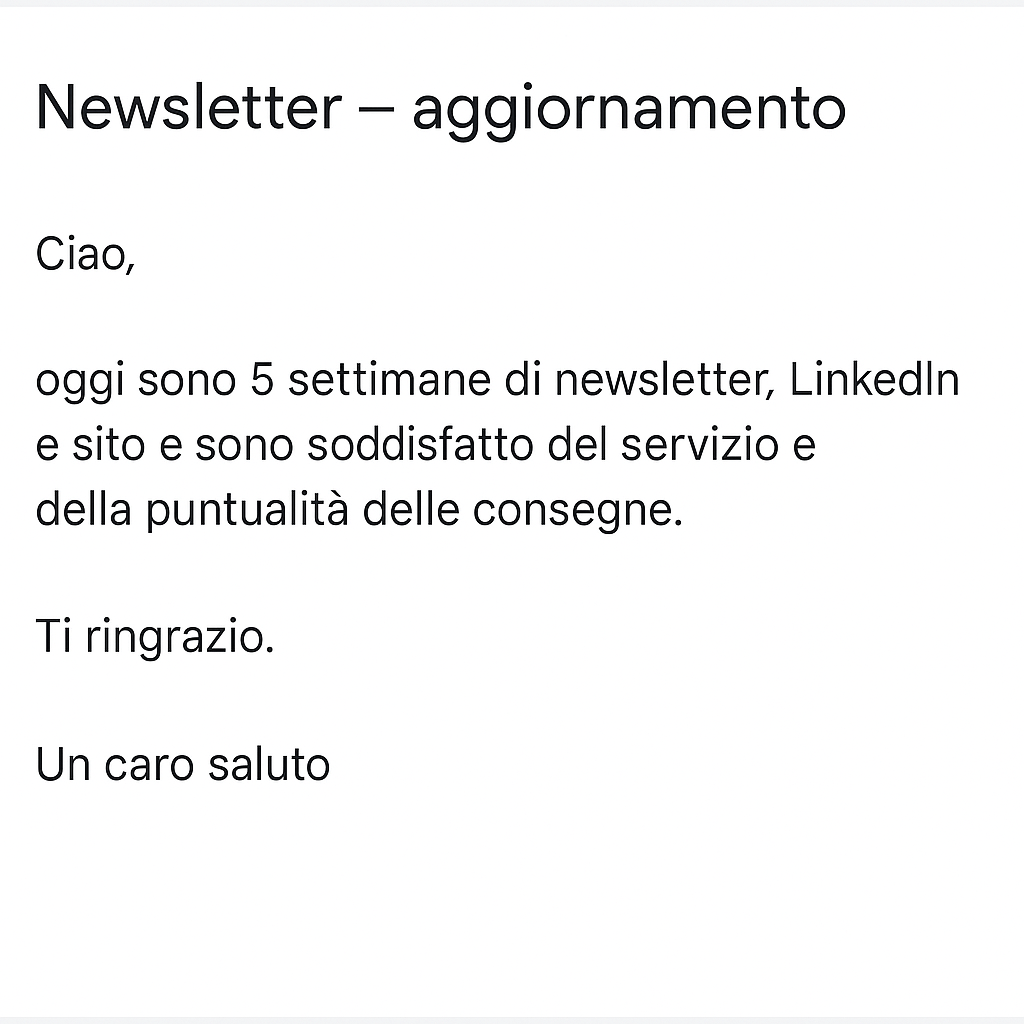The height and width of the screenshot is (1024, 1024).
Task: Click the greeting "Ciao,"
Action: [x=85, y=254]
